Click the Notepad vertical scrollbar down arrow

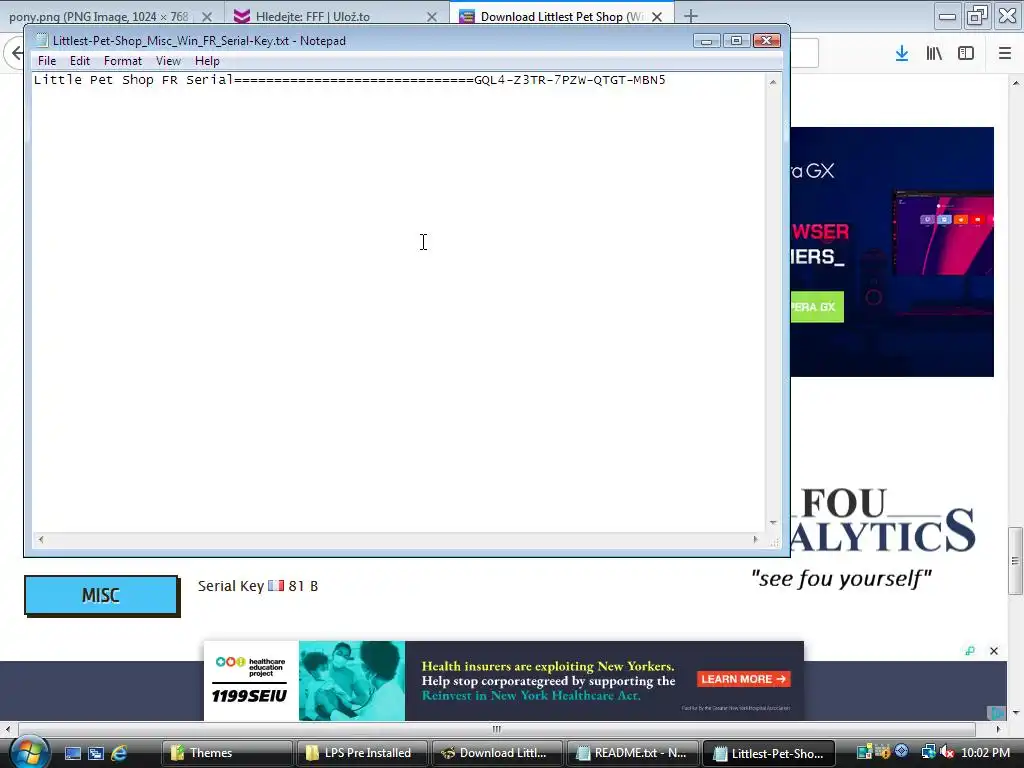tap(773, 522)
